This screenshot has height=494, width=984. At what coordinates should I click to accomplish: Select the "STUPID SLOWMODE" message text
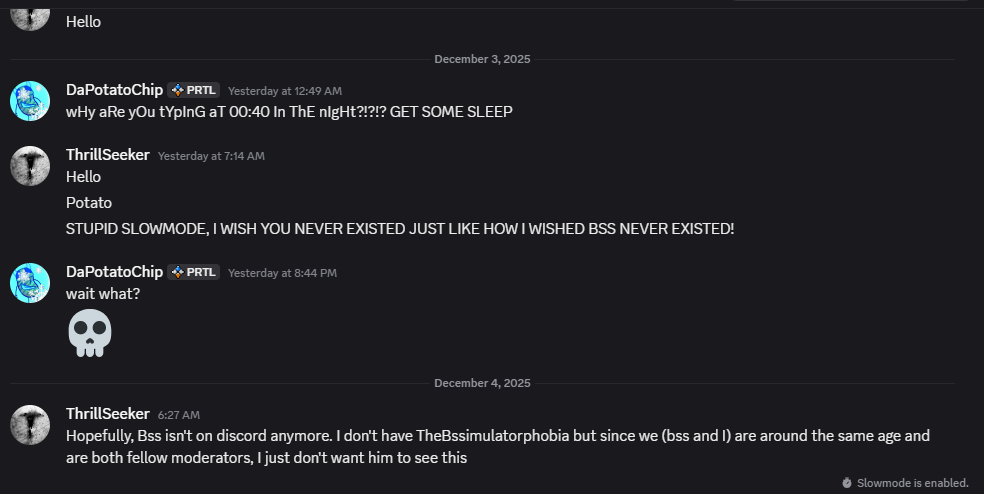(x=400, y=228)
